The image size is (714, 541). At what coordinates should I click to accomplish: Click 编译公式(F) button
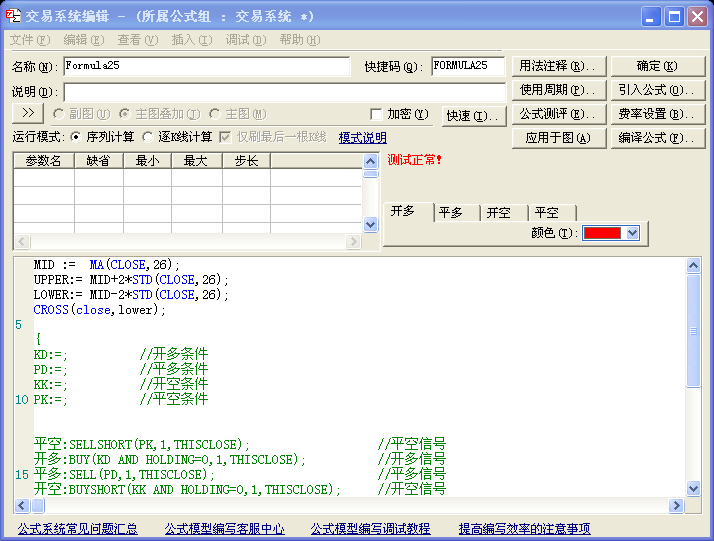tap(658, 138)
